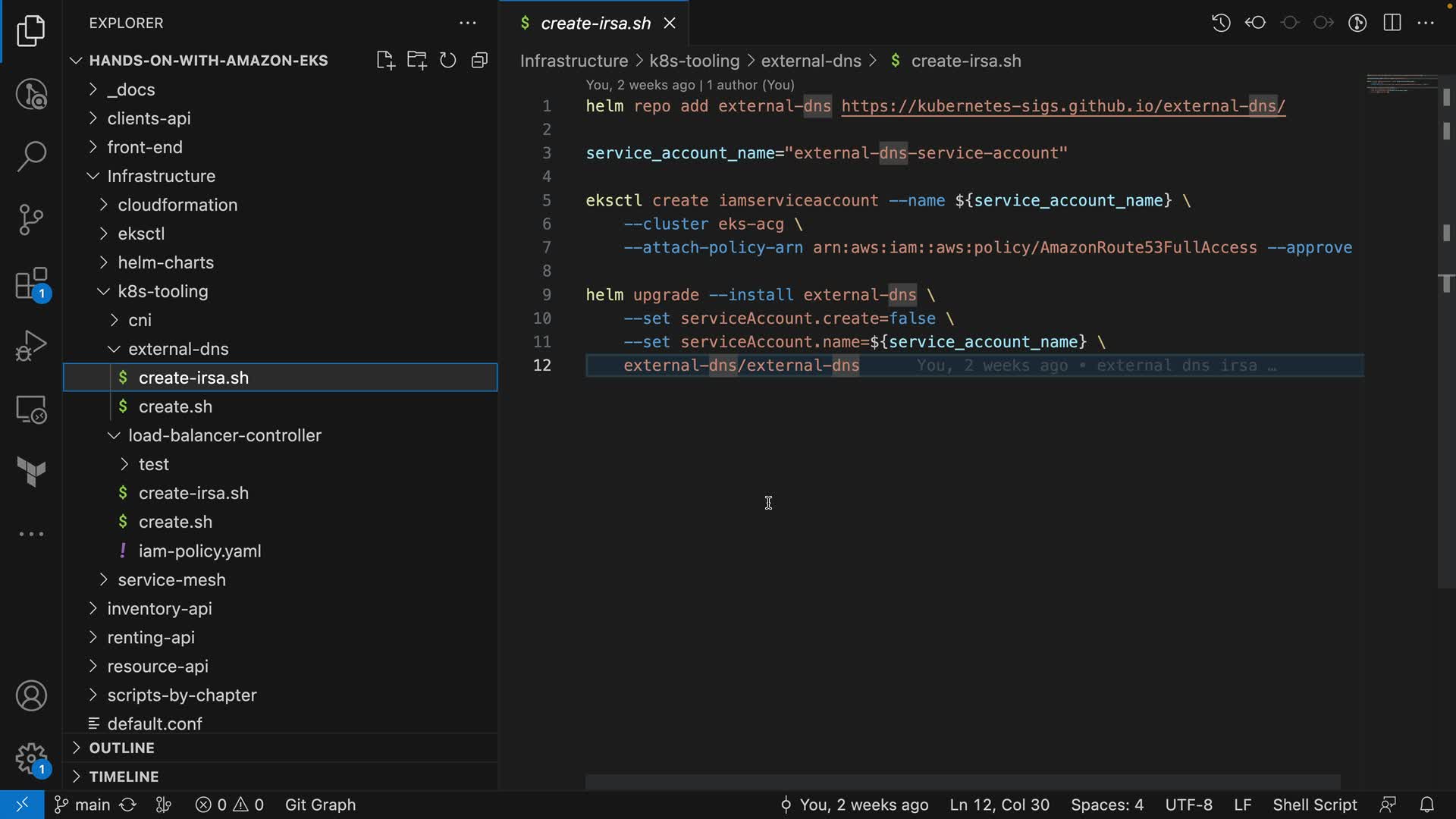Select the create-irsa.sh editor tab

tap(595, 24)
